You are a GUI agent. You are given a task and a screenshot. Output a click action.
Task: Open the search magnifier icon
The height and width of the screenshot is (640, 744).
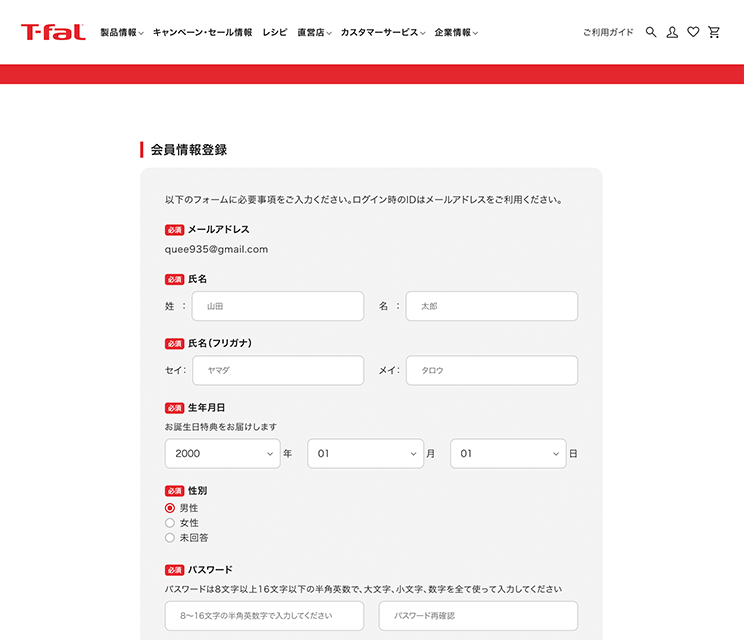(651, 32)
